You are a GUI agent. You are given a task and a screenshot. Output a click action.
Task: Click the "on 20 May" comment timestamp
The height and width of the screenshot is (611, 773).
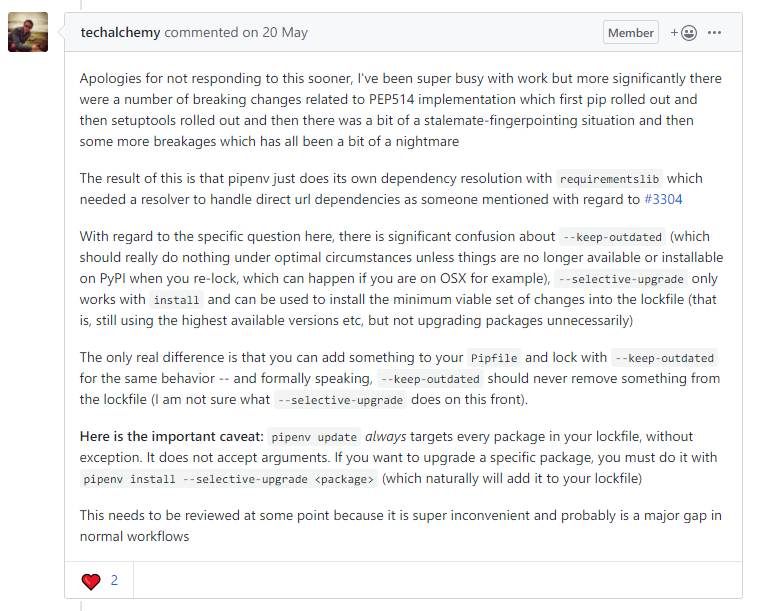tap(275, 32)
